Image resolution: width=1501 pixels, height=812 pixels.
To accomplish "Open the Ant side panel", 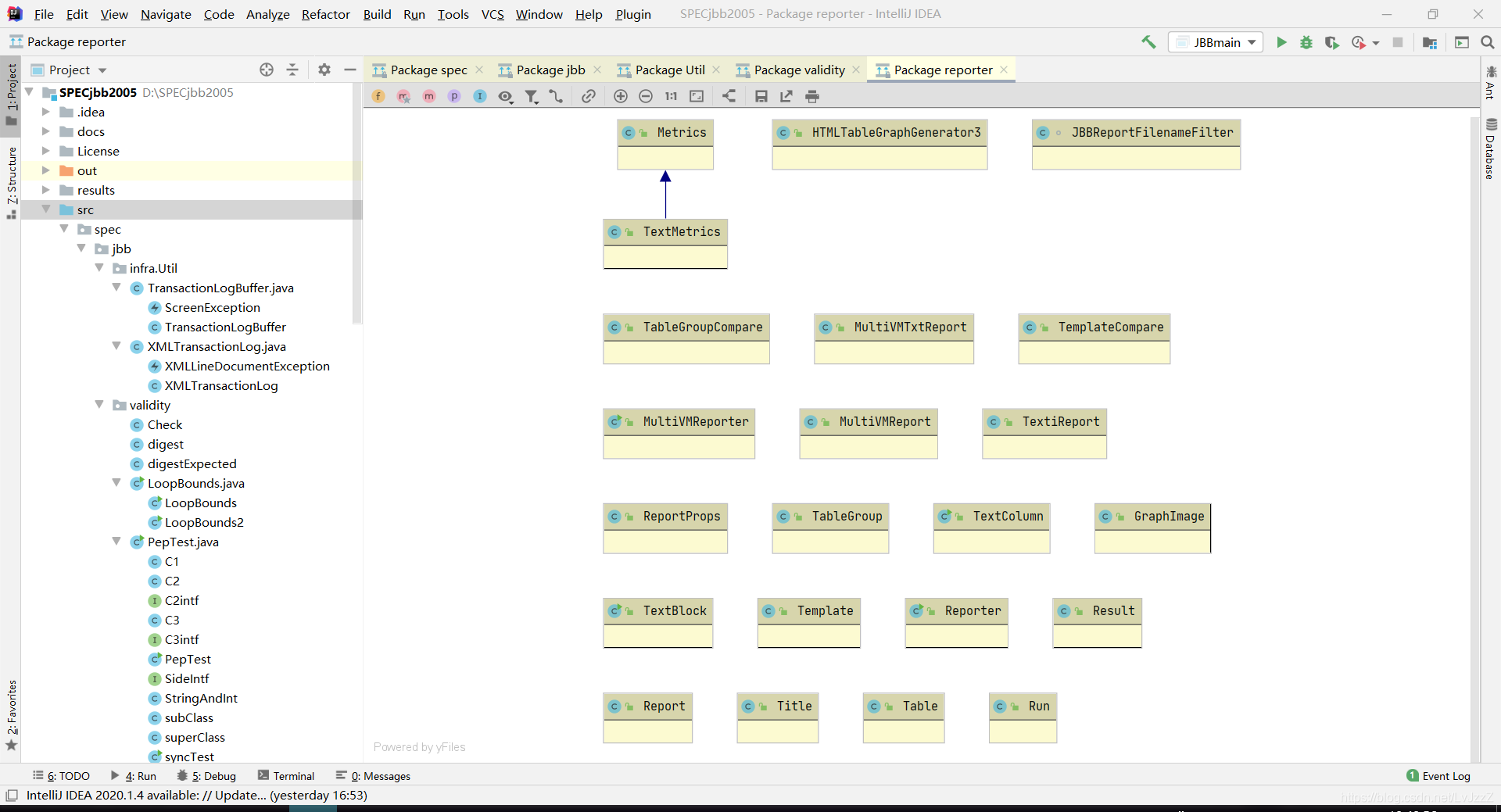I will (x=1491, y=83).
